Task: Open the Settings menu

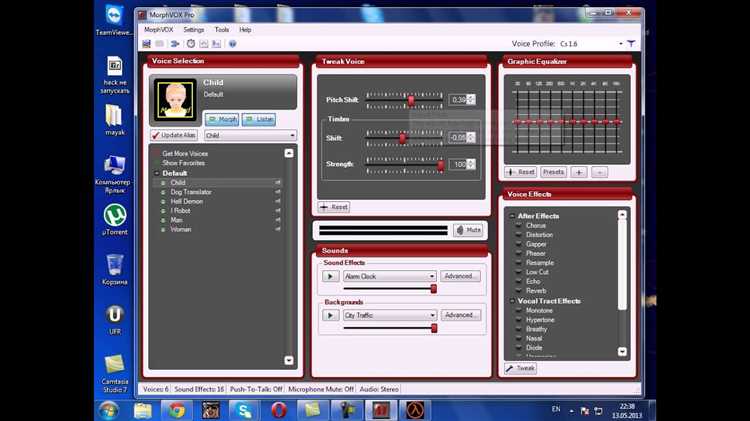Action: click(193, 30)
